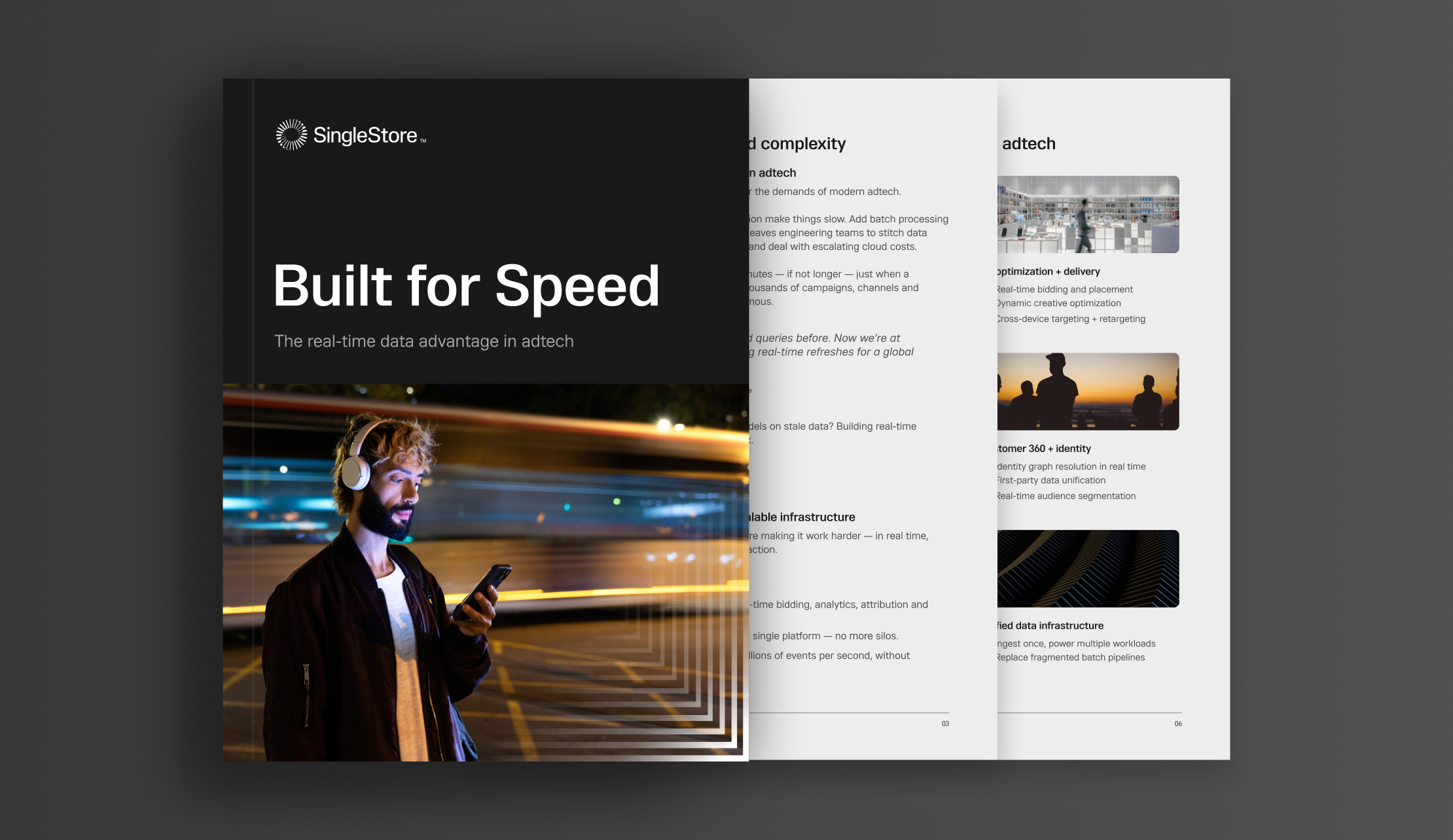Select the "Real-time bidding and placement" bullet
1453x840 pixels.
[1064, 289]
